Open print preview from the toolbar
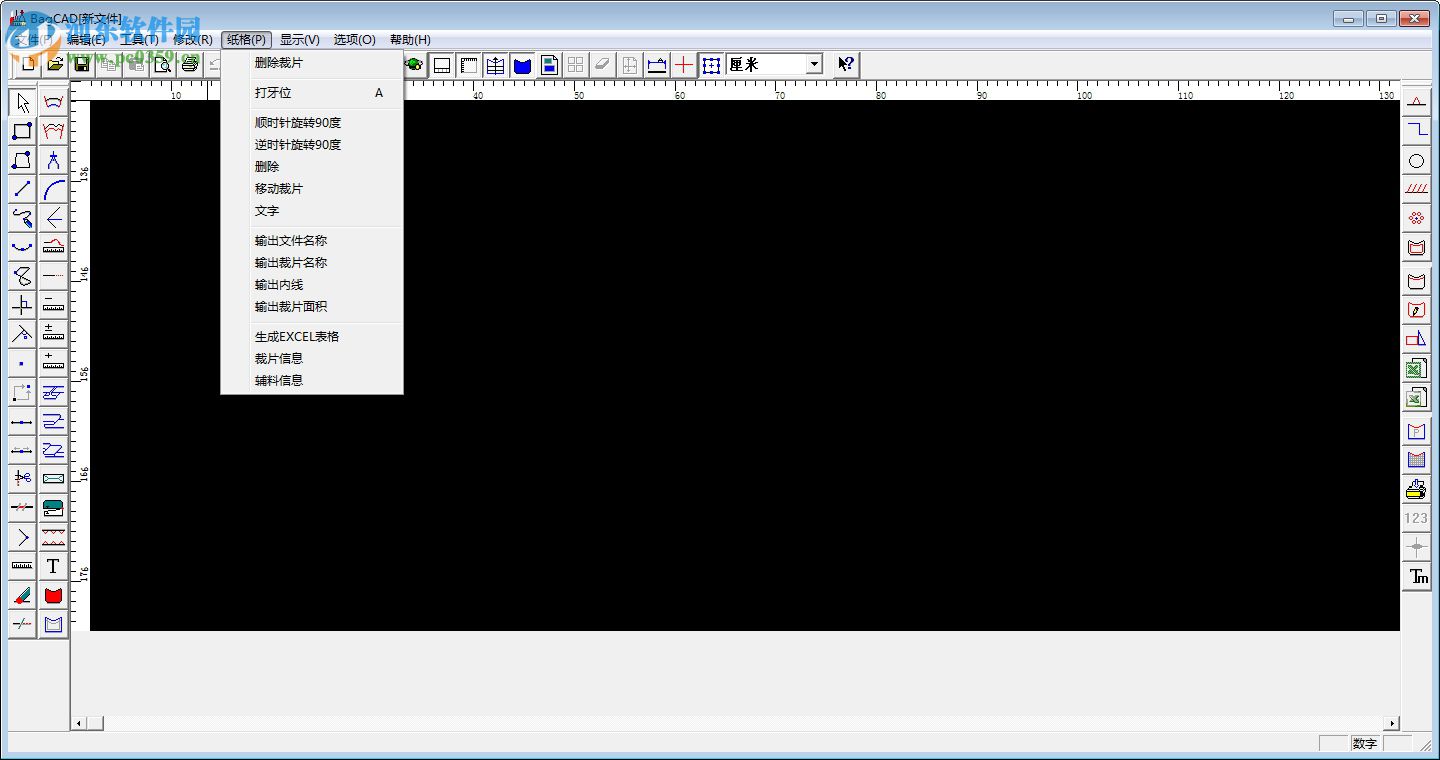1440x760 pixels. (162, 64)
